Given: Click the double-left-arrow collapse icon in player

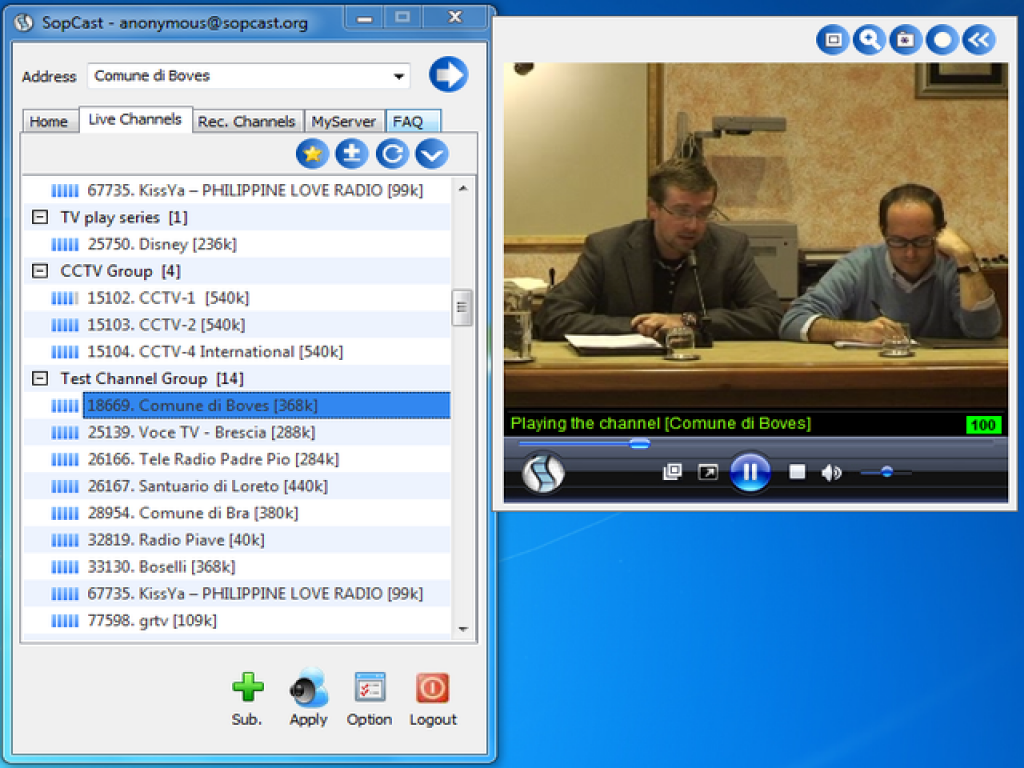Looking at the screenshot, I should pyautogui.click(x=979, y=40).
